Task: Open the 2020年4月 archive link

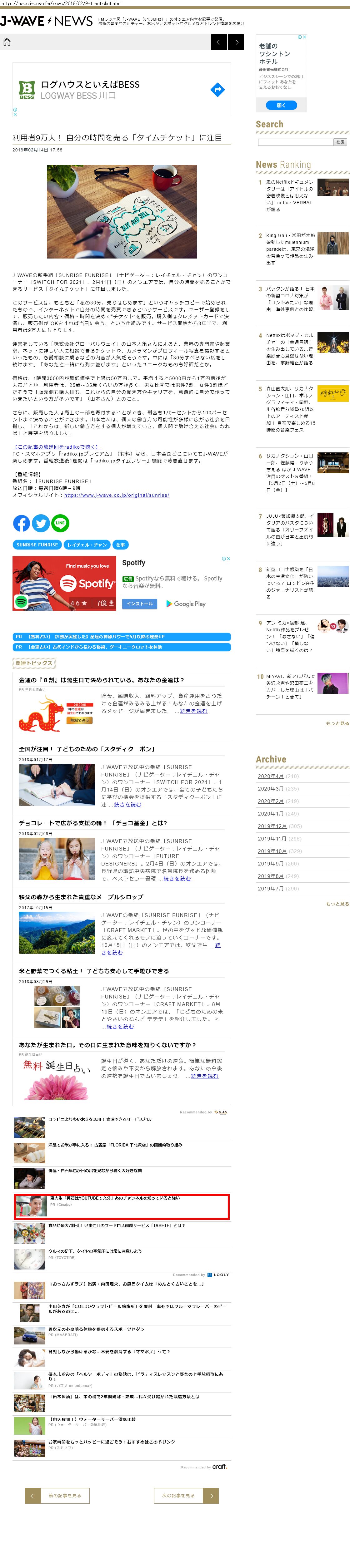Action: [270, 776]
